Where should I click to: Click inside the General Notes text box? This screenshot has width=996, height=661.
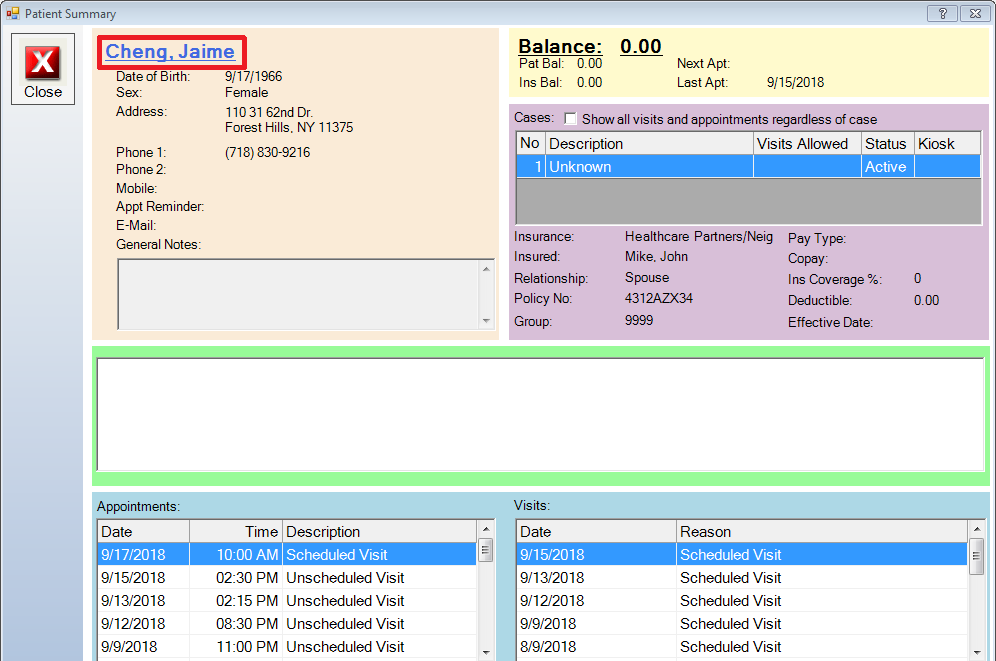(x=298, y=294)
